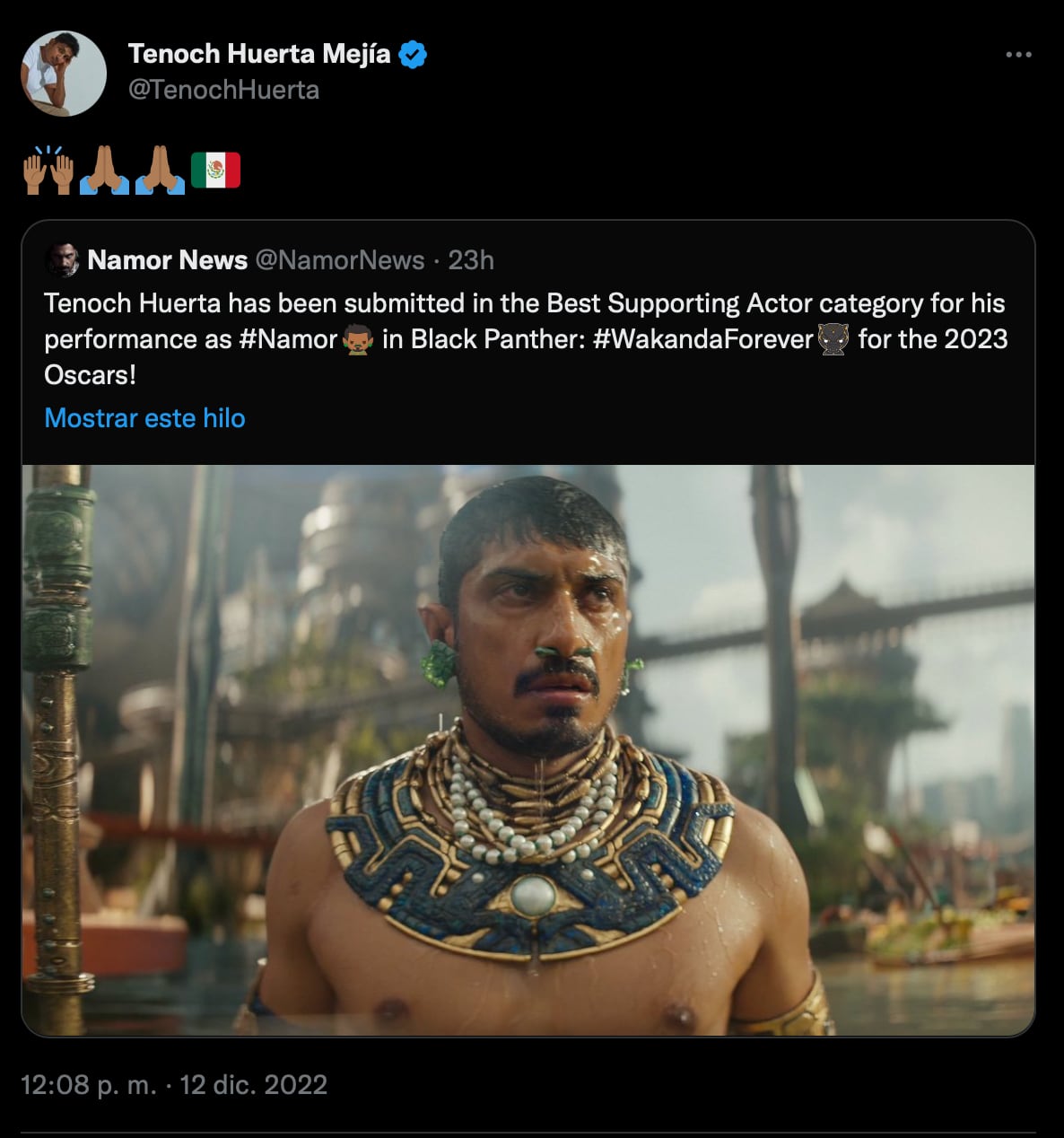This screenshot has width=1064, height=1138.
Task: Open the Namor News small avatar
Action: (62, 260)
